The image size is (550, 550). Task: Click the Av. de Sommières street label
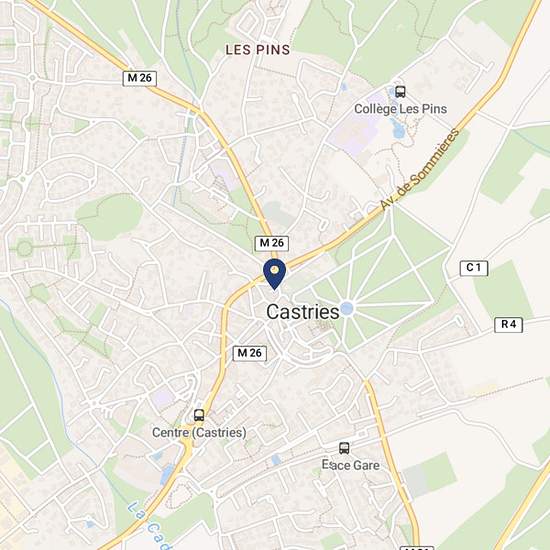pos(420,169)
